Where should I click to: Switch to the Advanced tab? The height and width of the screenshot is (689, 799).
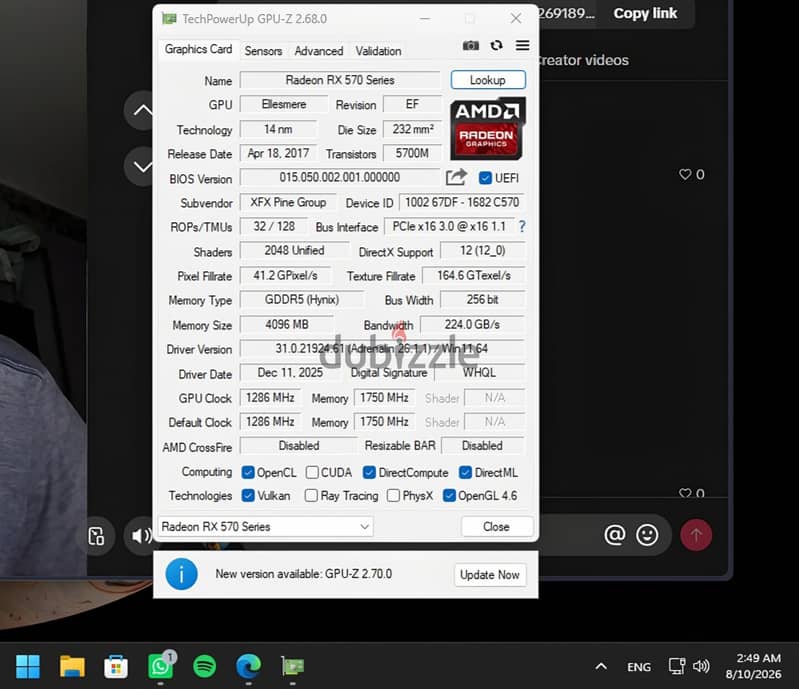(318, 51)
